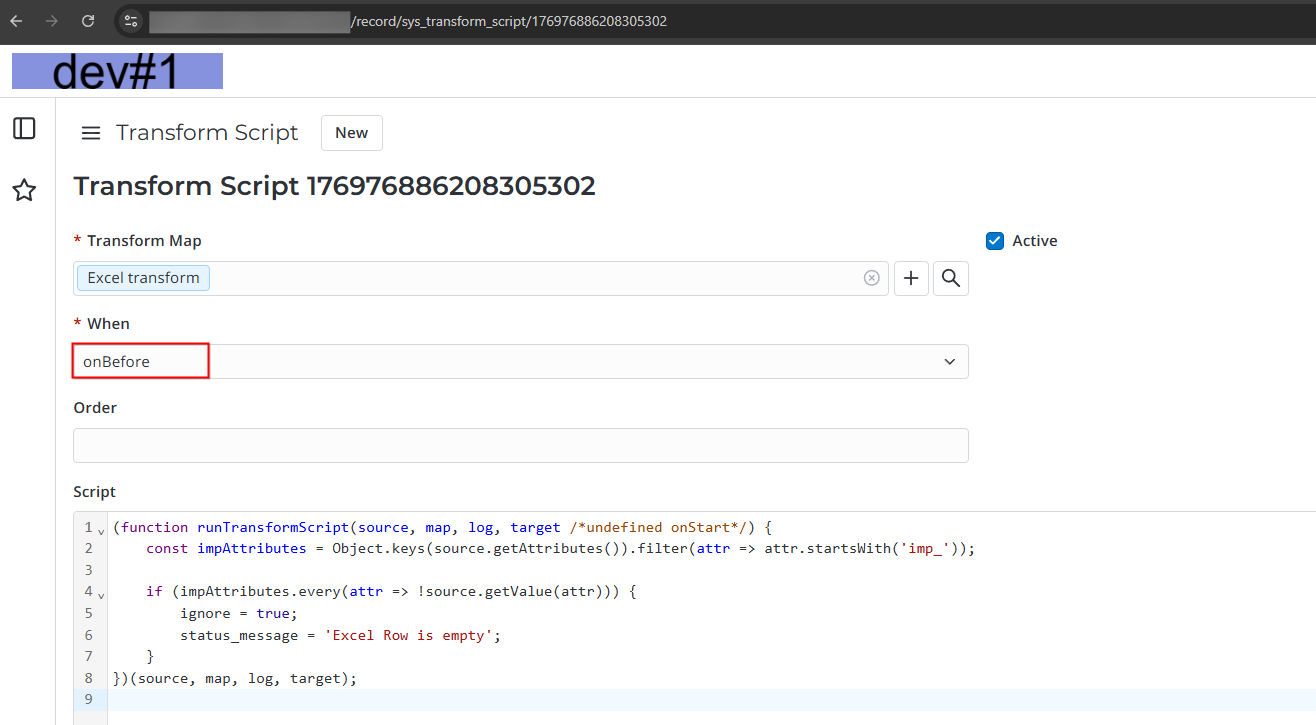Open the When dropdown showing onBefore
The height and width of the screenshot is (725, 1316).
pyautogui.click(x=520, y=362)
